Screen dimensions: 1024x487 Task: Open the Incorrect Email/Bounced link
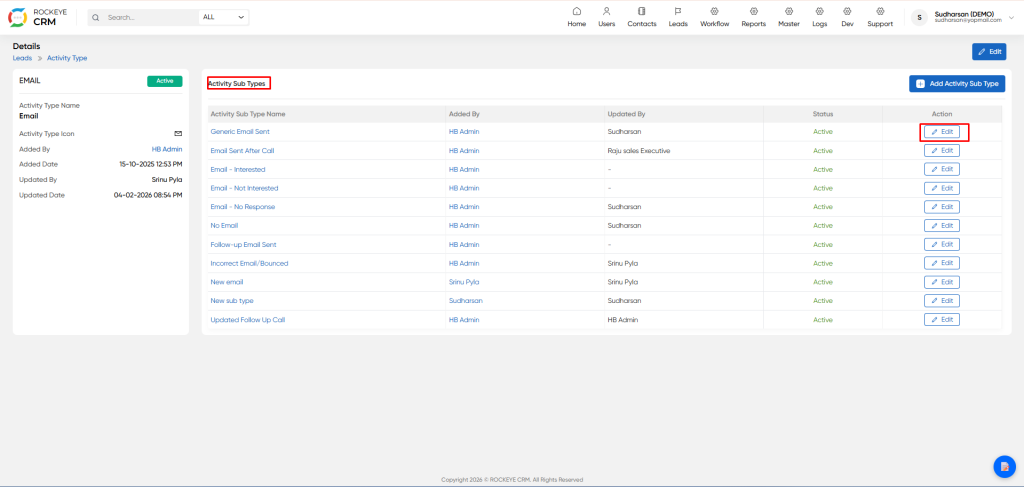[249, 263]
